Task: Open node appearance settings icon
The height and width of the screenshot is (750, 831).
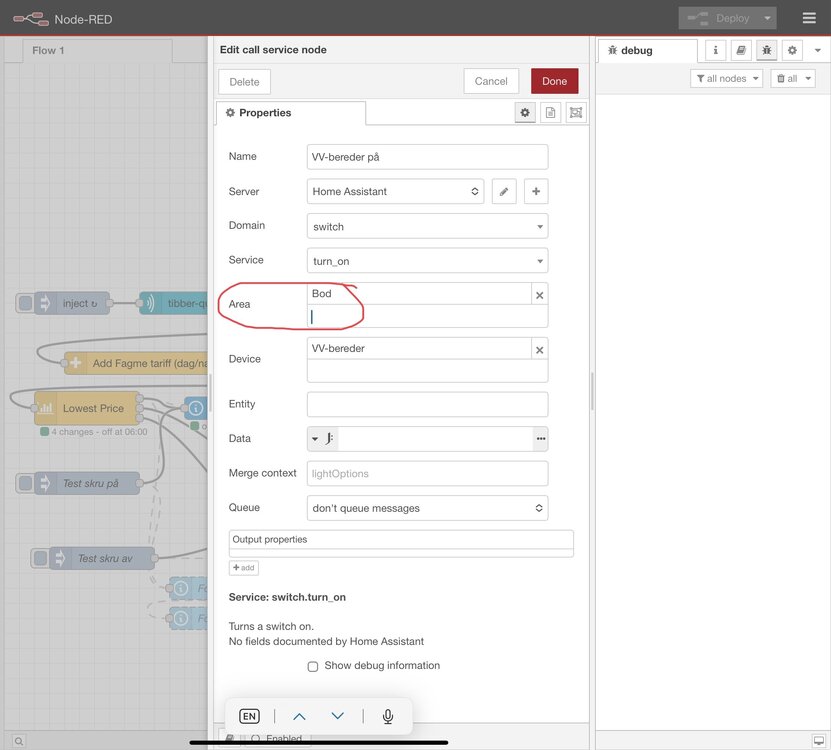Action: (x=575, y=113)
